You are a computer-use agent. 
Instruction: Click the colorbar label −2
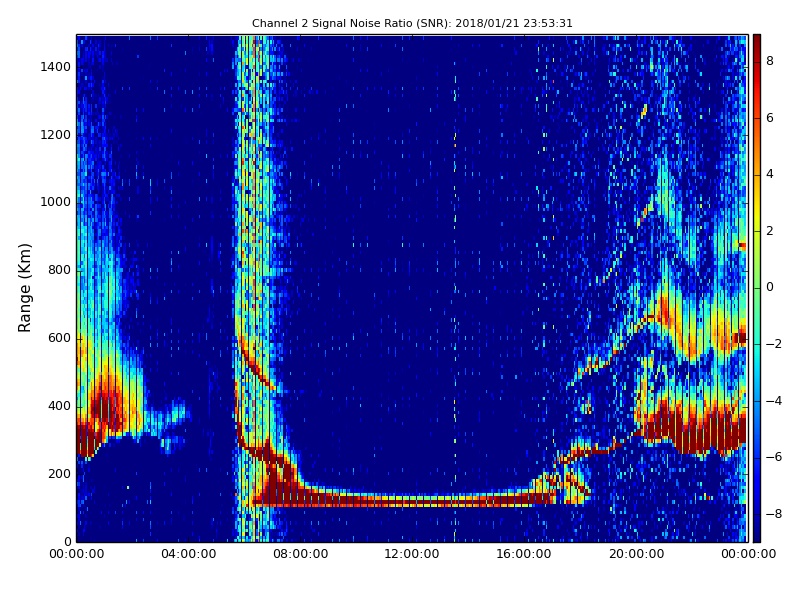773,344
